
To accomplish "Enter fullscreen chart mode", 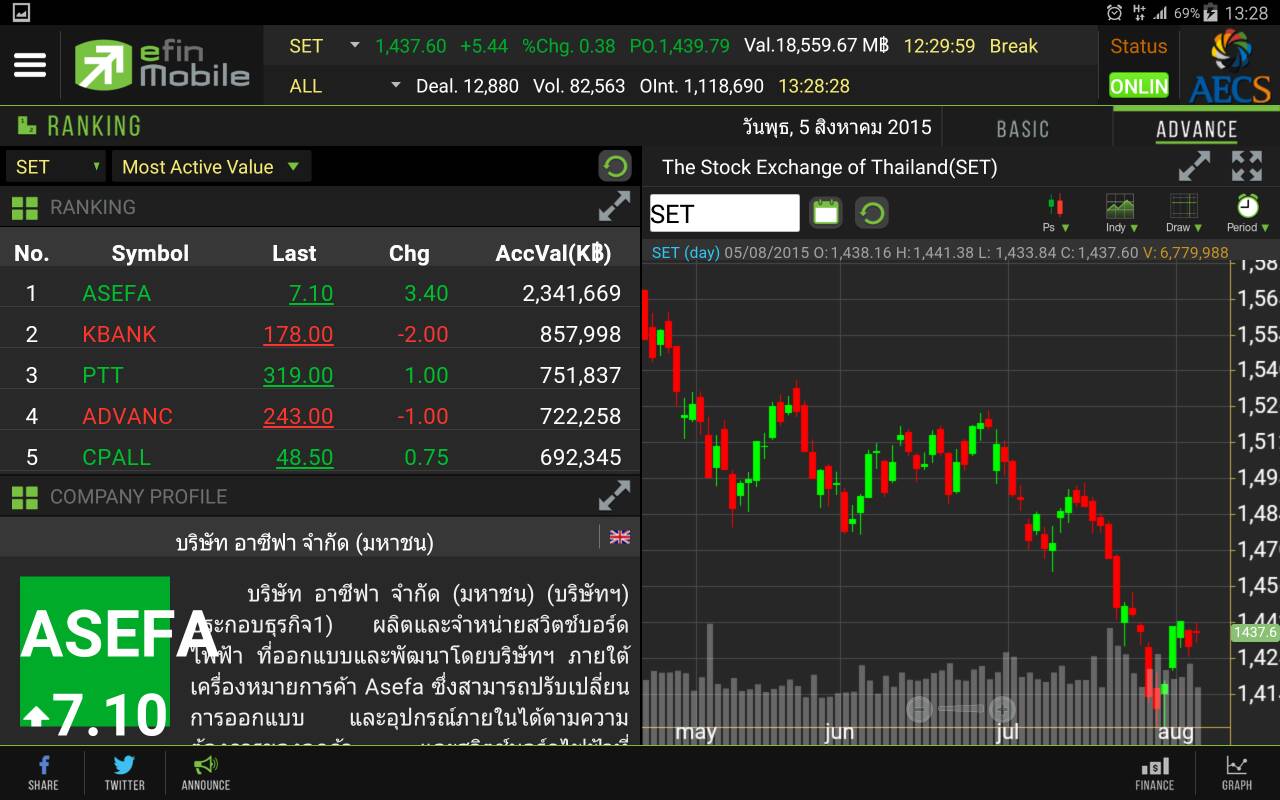I will [x=1247, y=166].
